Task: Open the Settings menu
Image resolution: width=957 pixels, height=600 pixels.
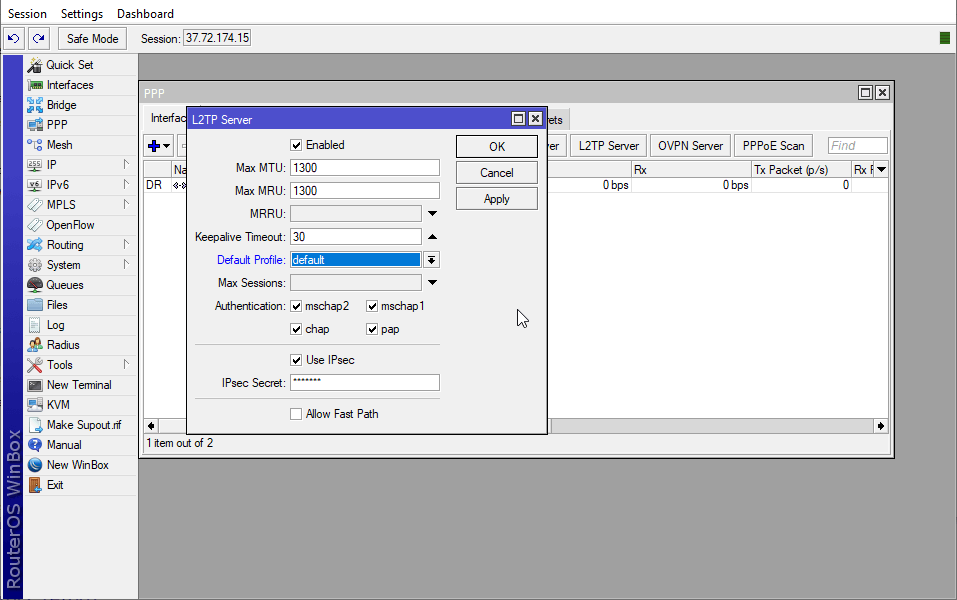Action: pyautogui.click(x=82, y=13)
